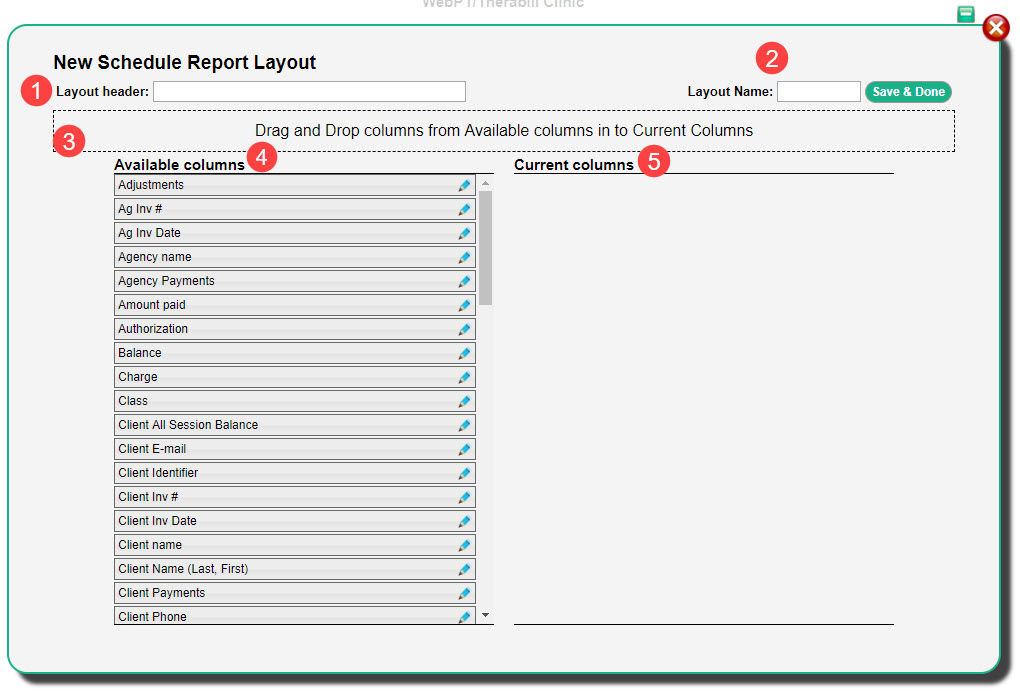
Task: Click the pencil icon for Client Payments
Action: 464,595
